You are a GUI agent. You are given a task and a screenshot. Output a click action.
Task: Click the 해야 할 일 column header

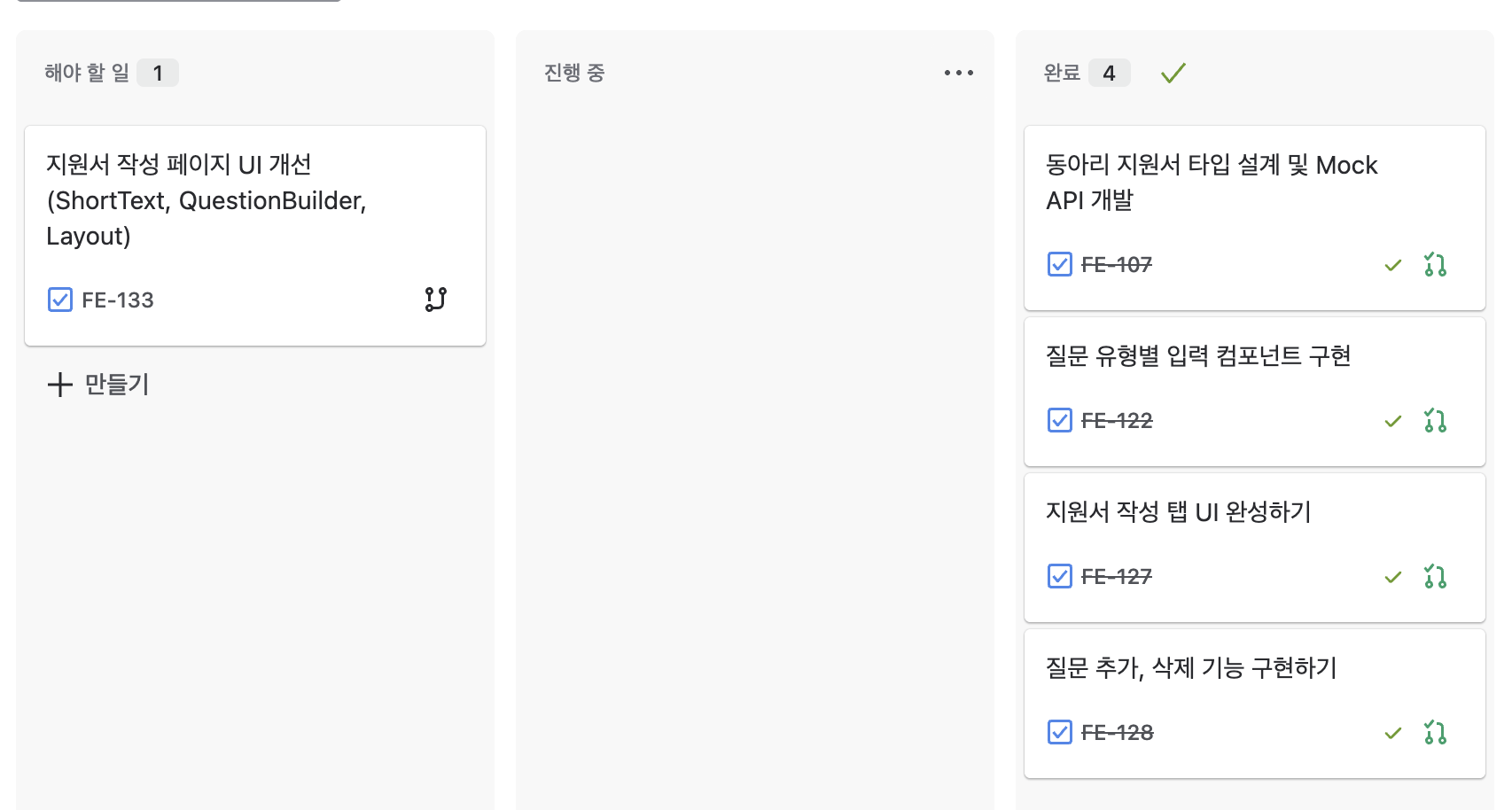coord(87,73)
